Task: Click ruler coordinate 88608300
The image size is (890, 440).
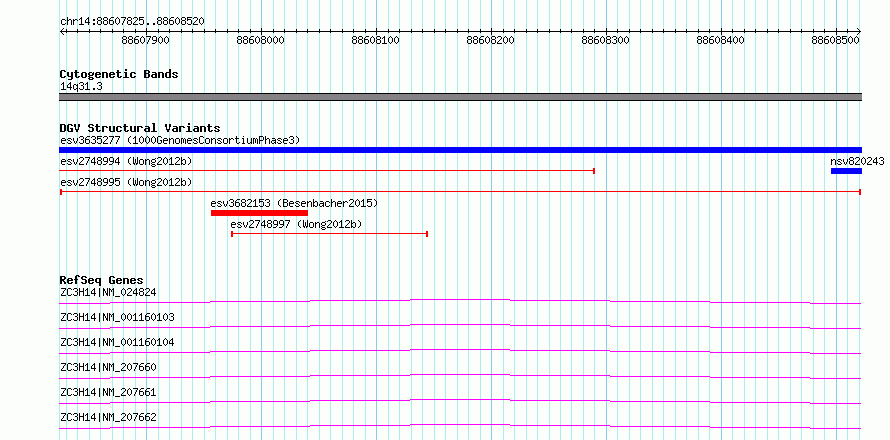Action: click(x=606, y=40)
